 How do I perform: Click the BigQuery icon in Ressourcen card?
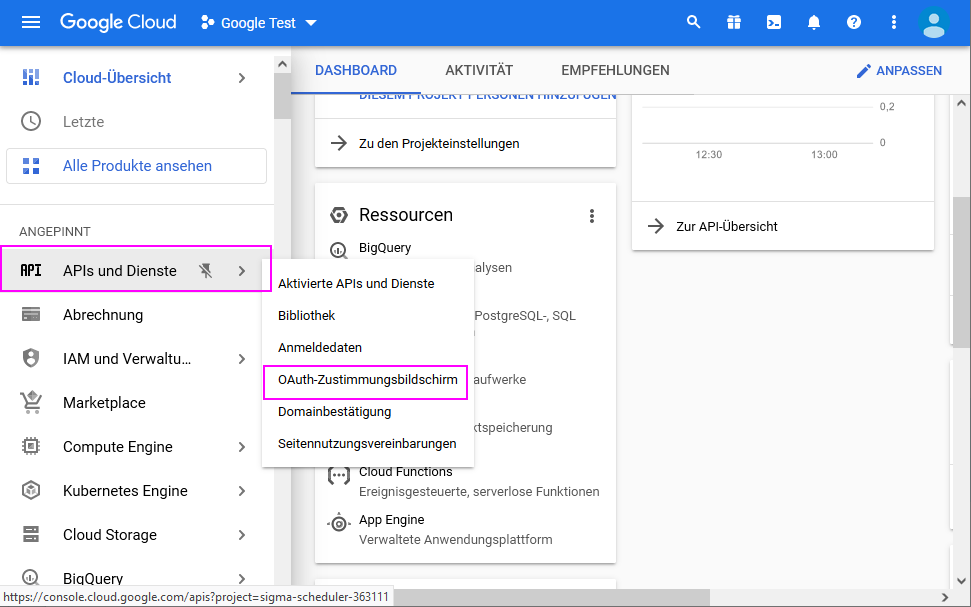339,250
